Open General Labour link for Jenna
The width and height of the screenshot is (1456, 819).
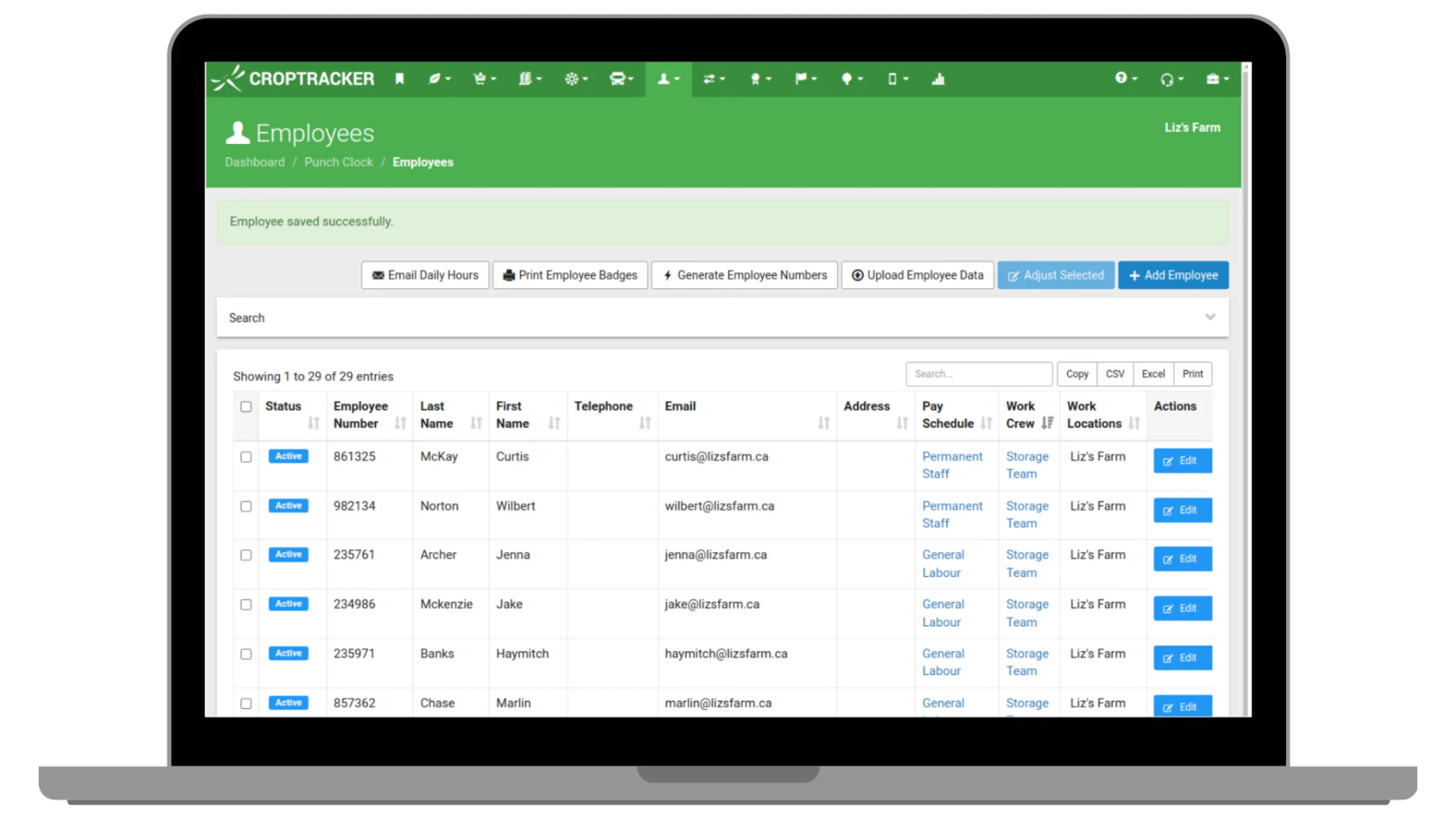tap(943, 564)
